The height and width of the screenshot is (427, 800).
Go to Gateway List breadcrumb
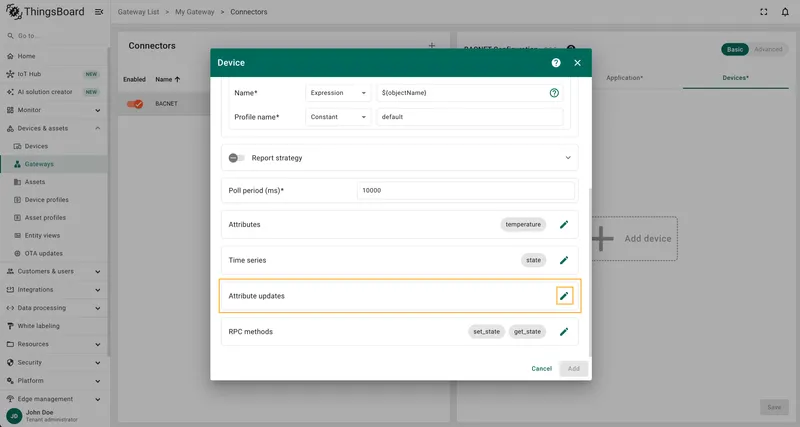[x=138, y=12]
